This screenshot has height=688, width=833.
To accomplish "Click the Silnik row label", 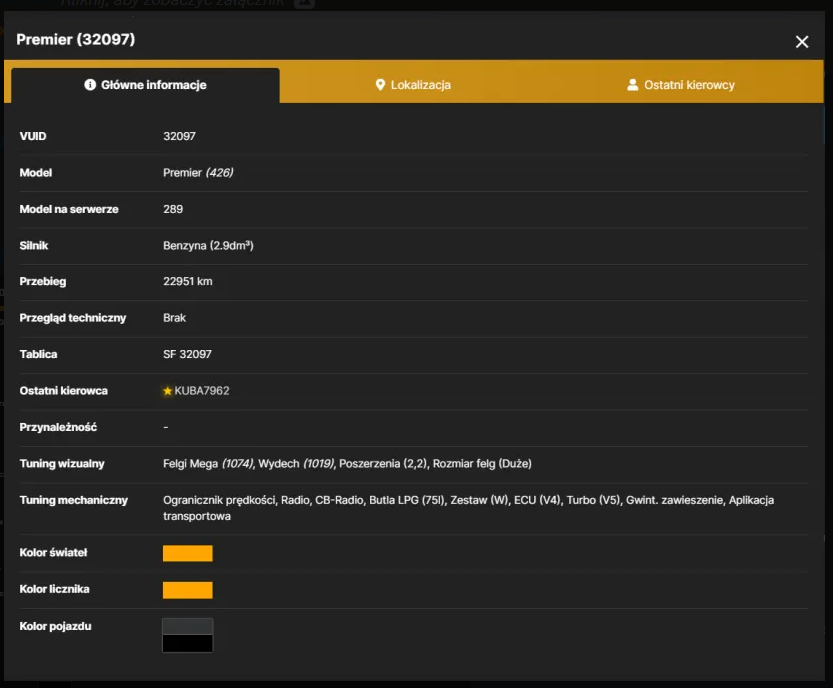I will [x=33, y=245].
